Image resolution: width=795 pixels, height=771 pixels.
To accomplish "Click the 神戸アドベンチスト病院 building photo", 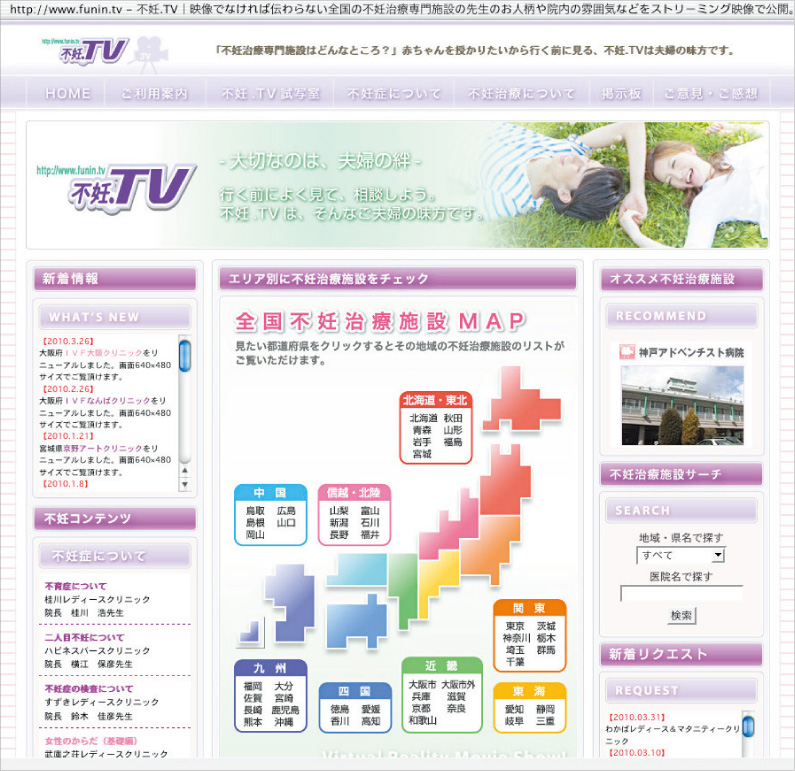I will pos(682,406).
